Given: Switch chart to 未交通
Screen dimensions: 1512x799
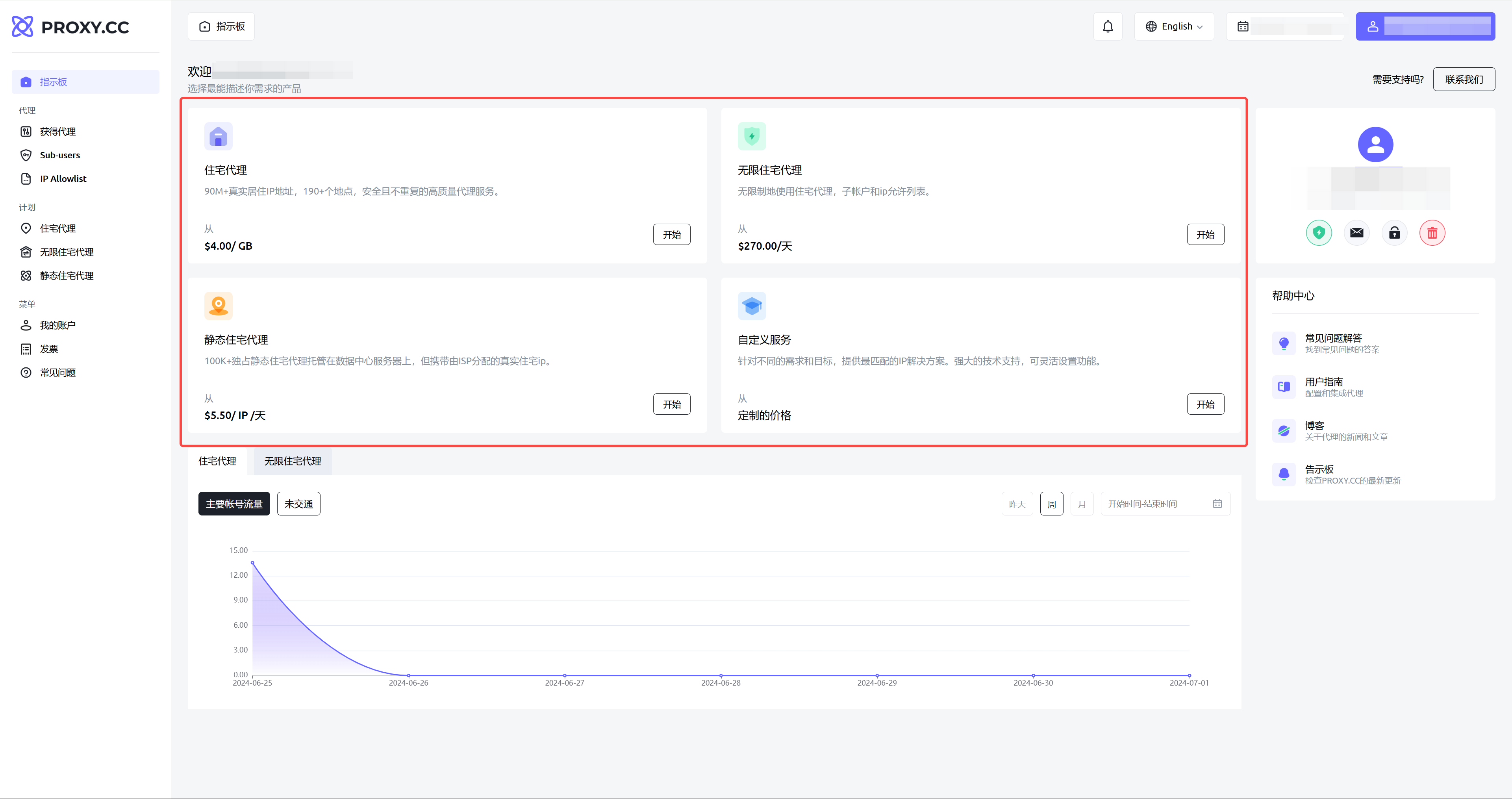Looking at the screenshot, I should pos(299,504).
